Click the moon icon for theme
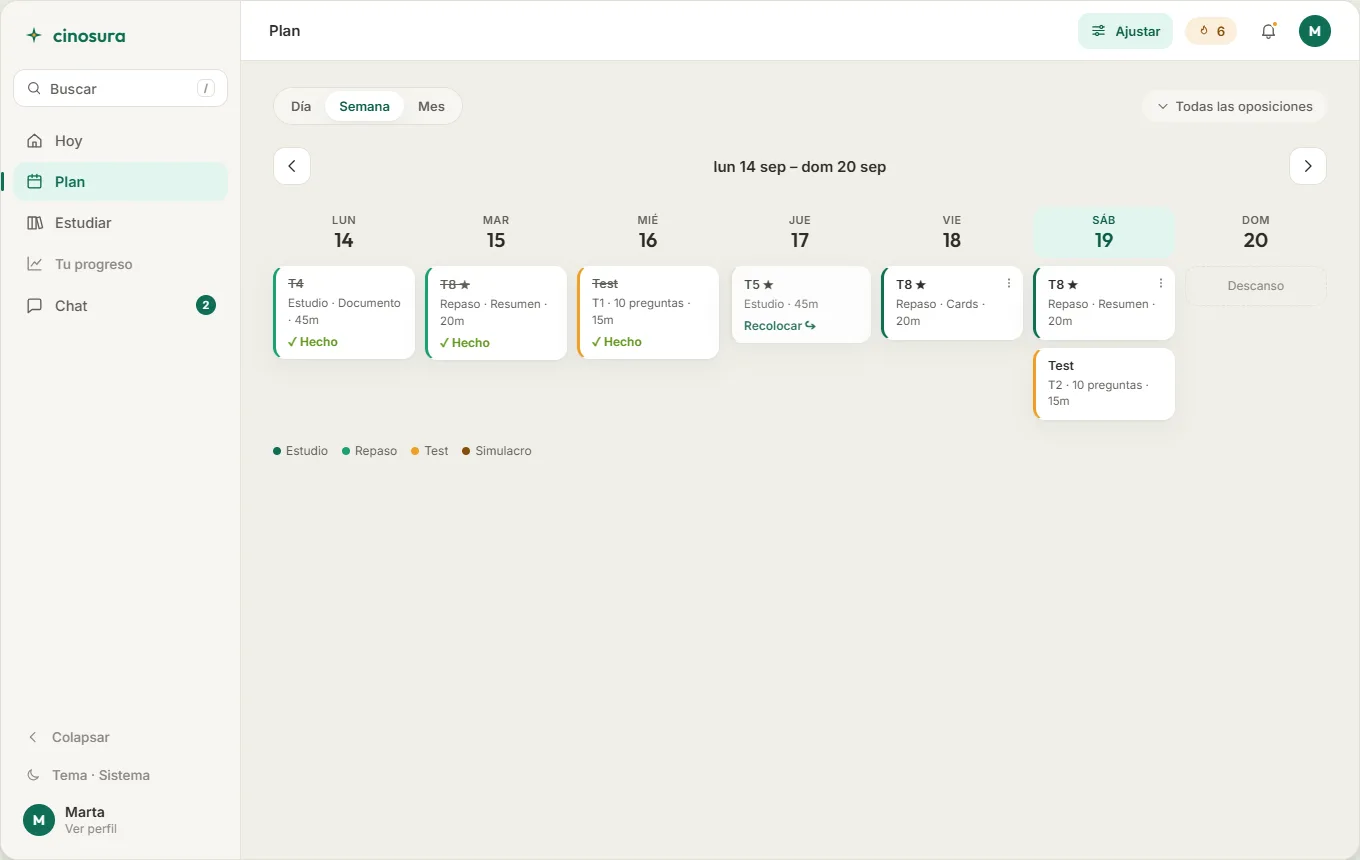The width and height of the screenshot is (1360, 860). coord(33,775)
